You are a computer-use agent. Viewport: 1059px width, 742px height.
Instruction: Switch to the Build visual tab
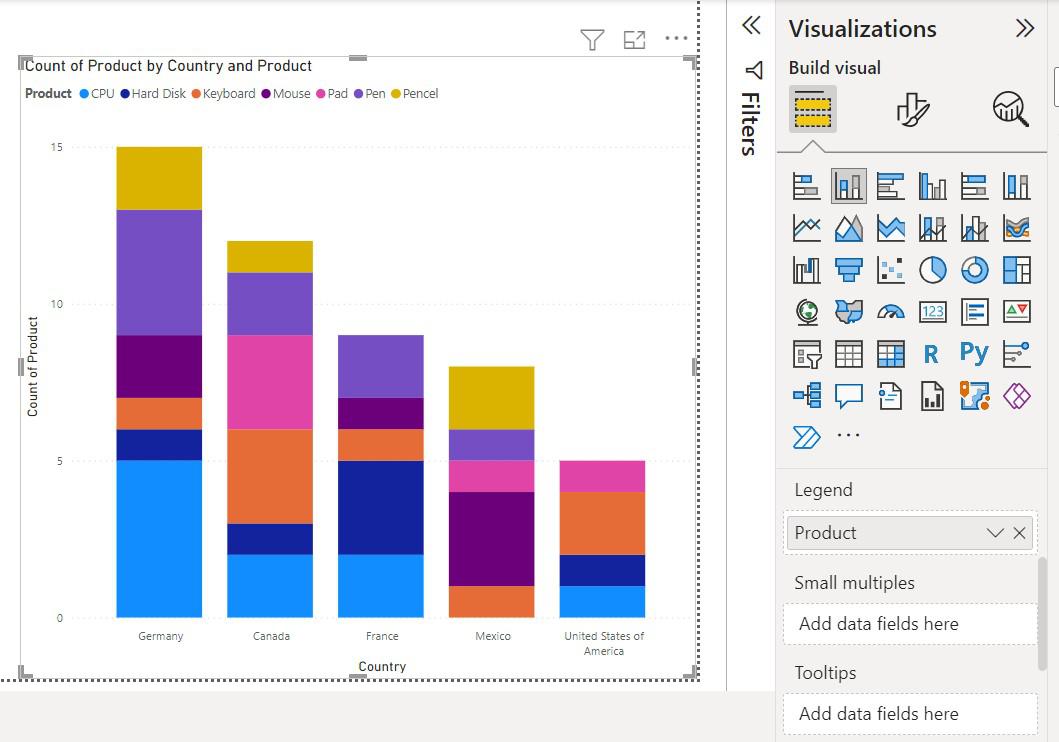click(x=812, y=109)
